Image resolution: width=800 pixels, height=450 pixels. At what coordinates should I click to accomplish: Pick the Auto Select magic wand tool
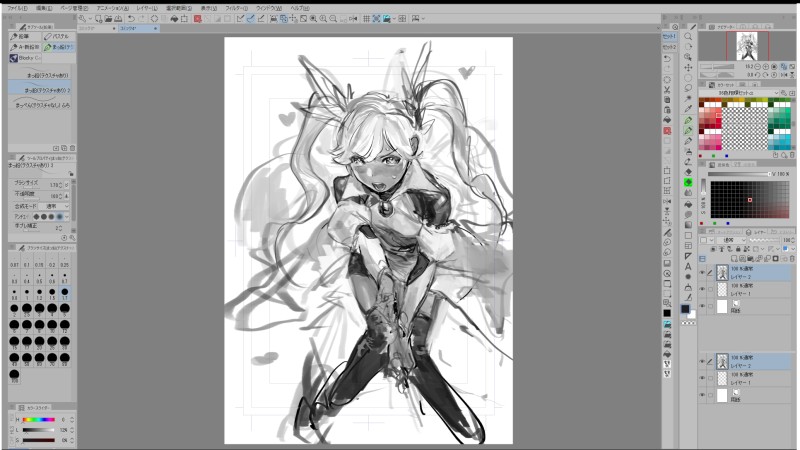click(x=688, y=98)
